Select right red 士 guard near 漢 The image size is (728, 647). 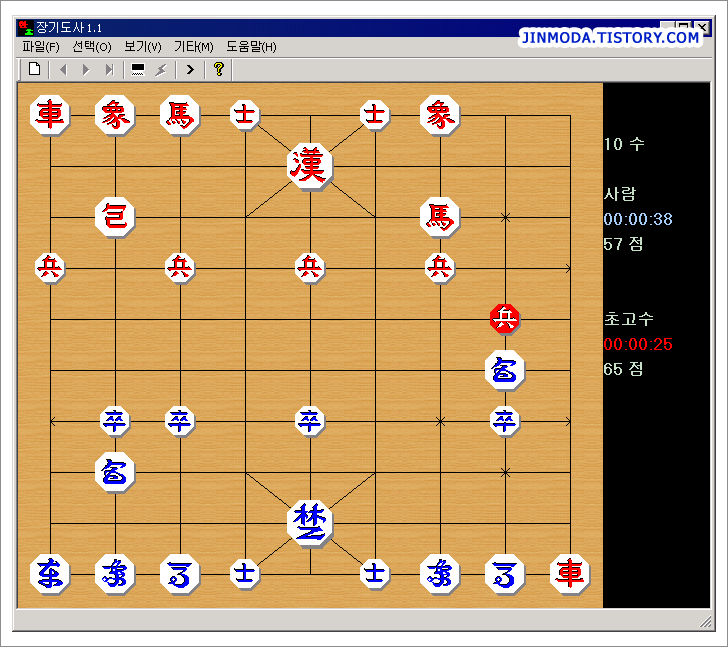(x=375, y=115)
